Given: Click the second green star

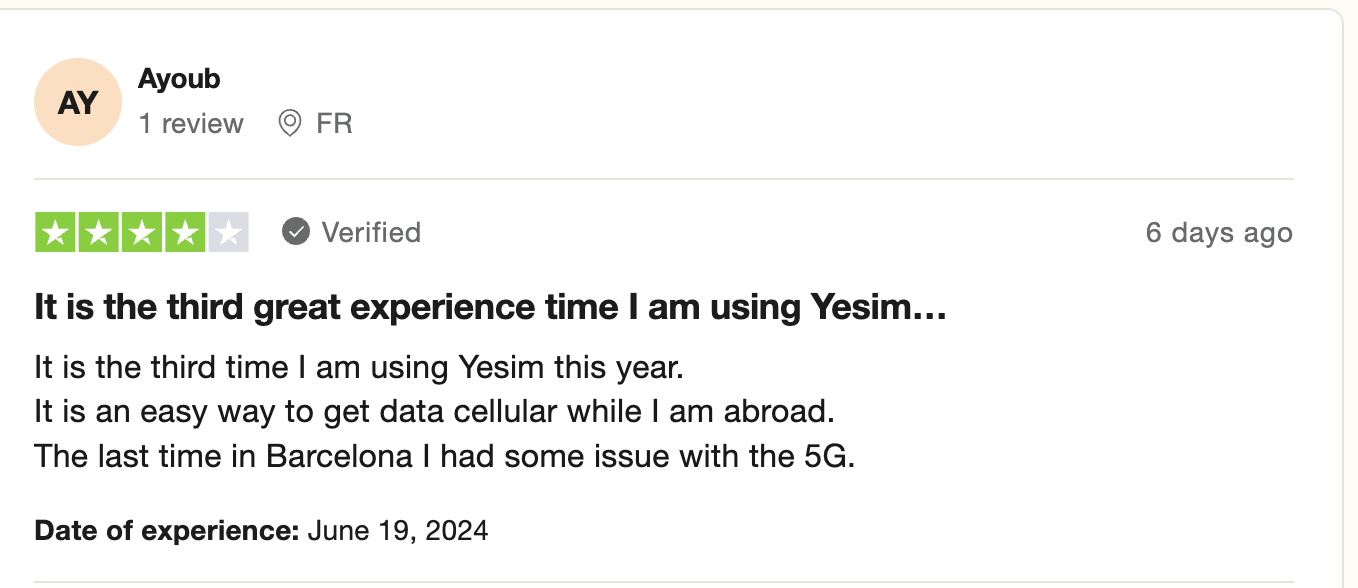Looking at the screenshot, I should pos(99,232).
